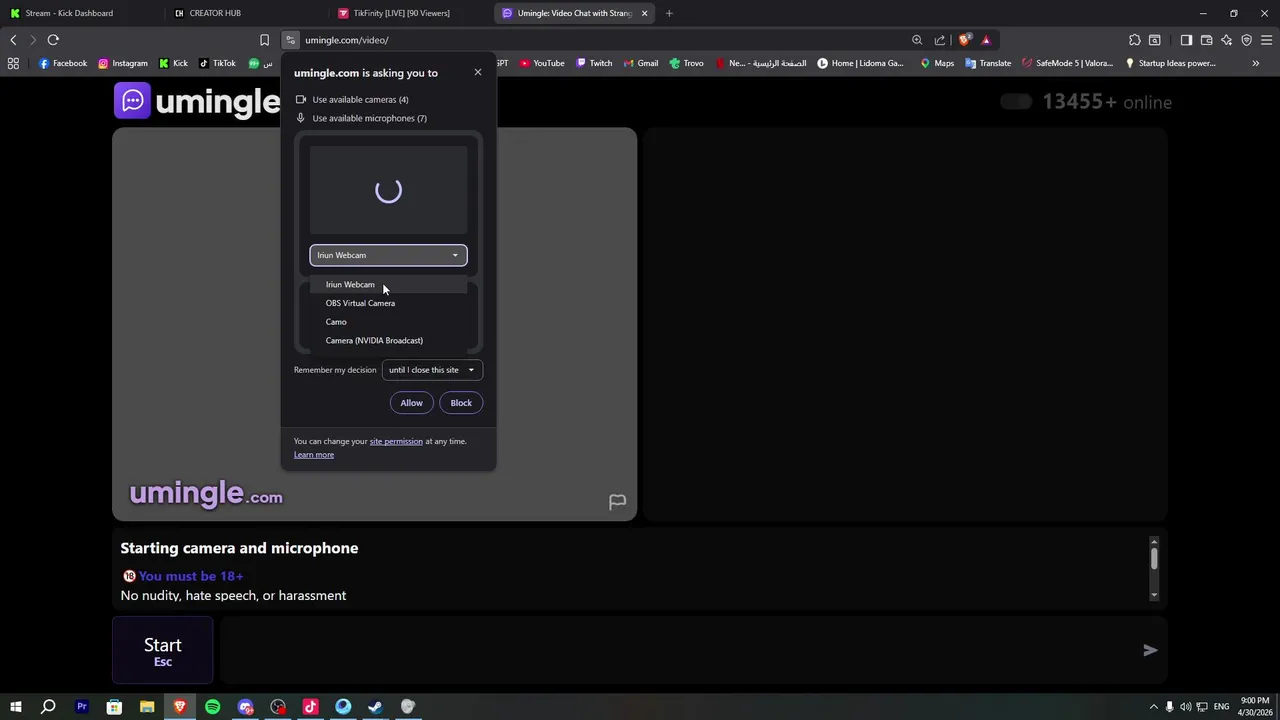Click the Brave Rewards triangle icon
1280x720 pixels.
tap(986, 40)
